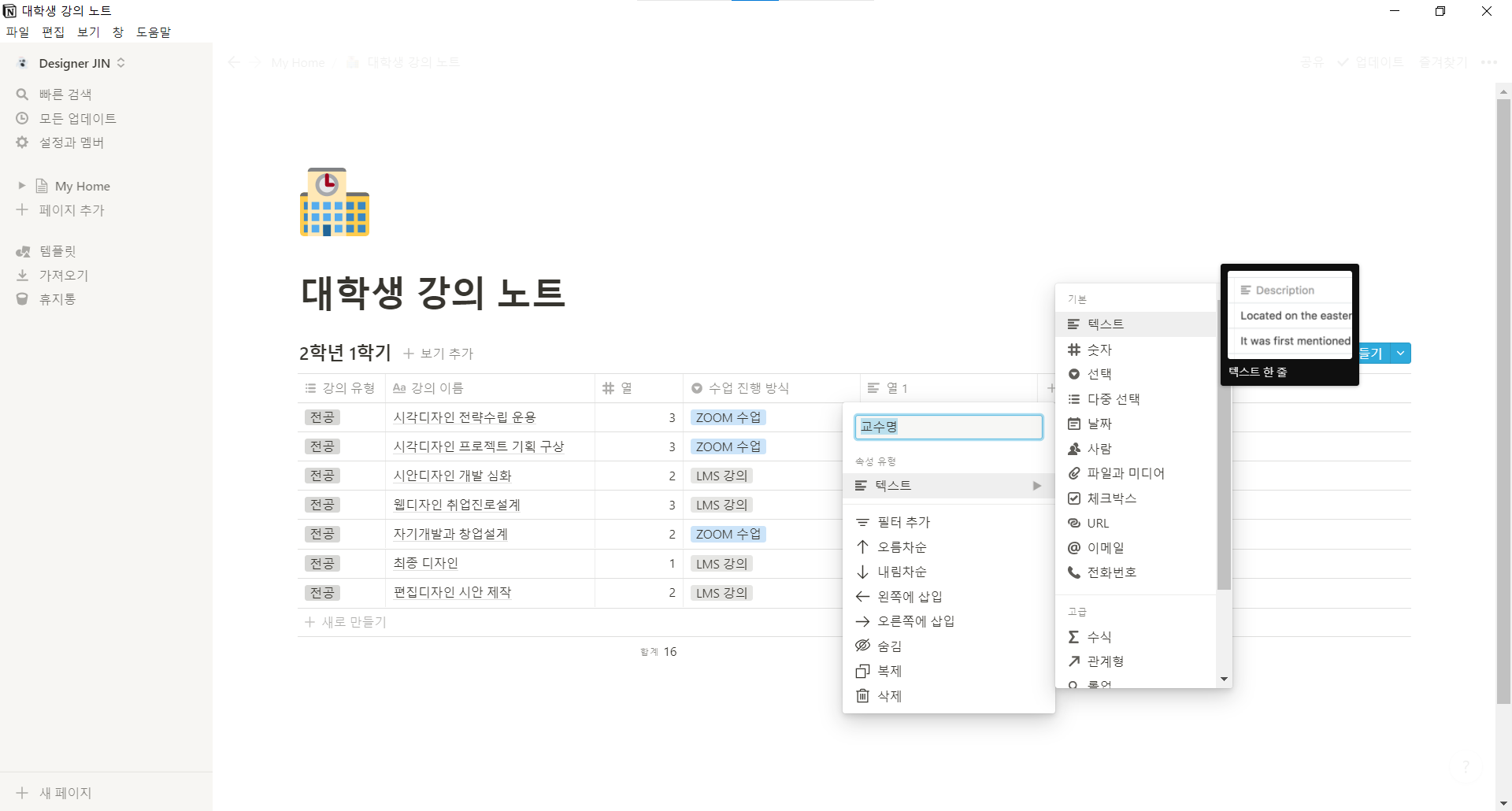Viewport: 1512px width, 811px height.
Task: Click the back navigation arrow
Action: [234, 62]
